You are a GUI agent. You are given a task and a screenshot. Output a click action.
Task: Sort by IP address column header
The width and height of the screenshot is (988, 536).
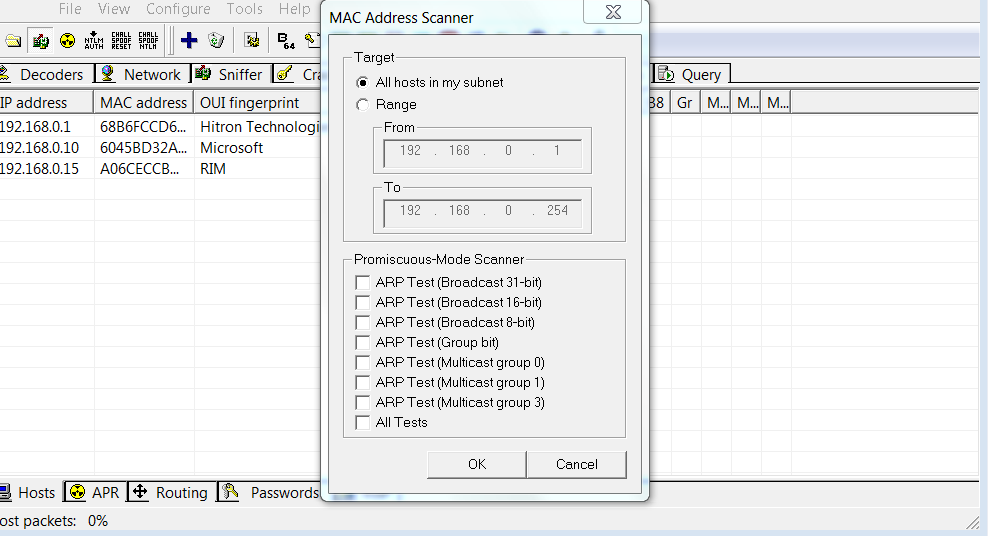pos(45,103)
